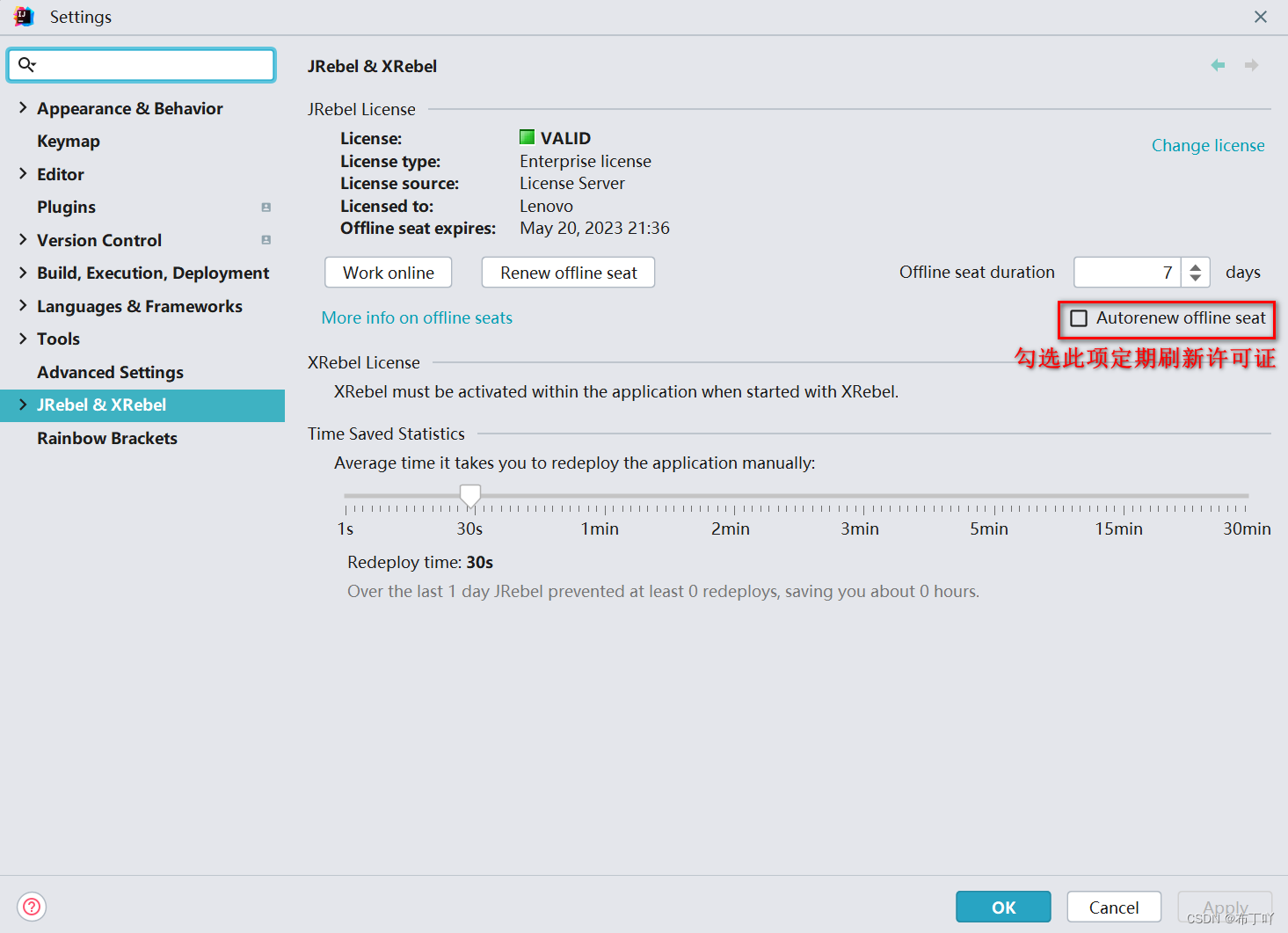Screen dimensions: 1288x933
Task: Expand Languages & Frameworks chevron
Action: (23, 305)
